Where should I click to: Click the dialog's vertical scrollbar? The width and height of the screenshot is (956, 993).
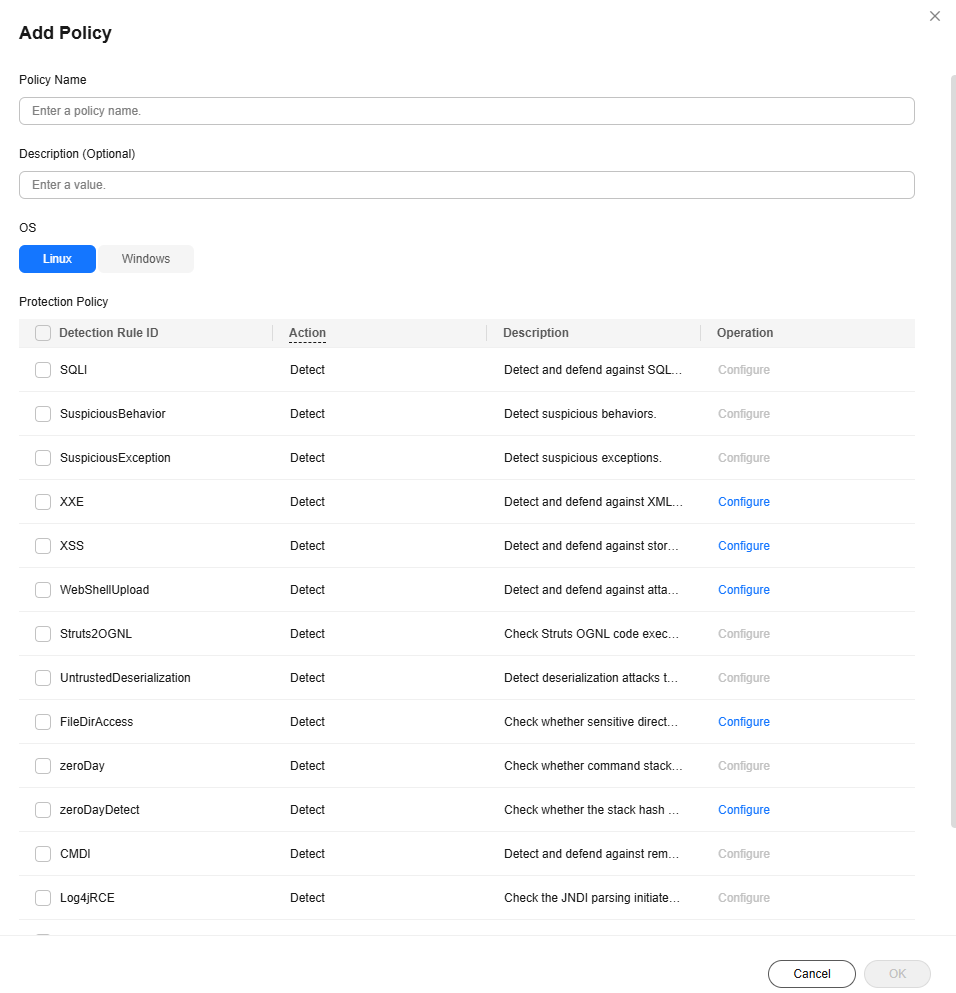tap(953, 451)
